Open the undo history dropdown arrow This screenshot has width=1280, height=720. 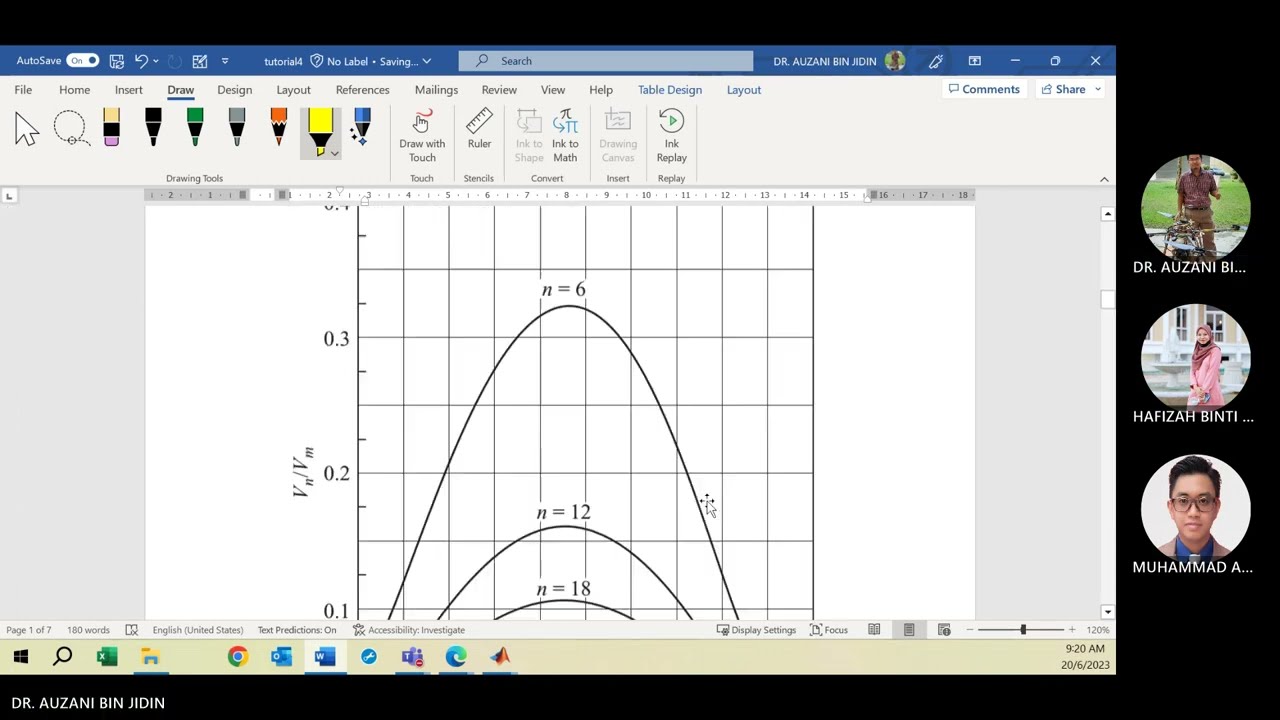(x=156, y=61)
